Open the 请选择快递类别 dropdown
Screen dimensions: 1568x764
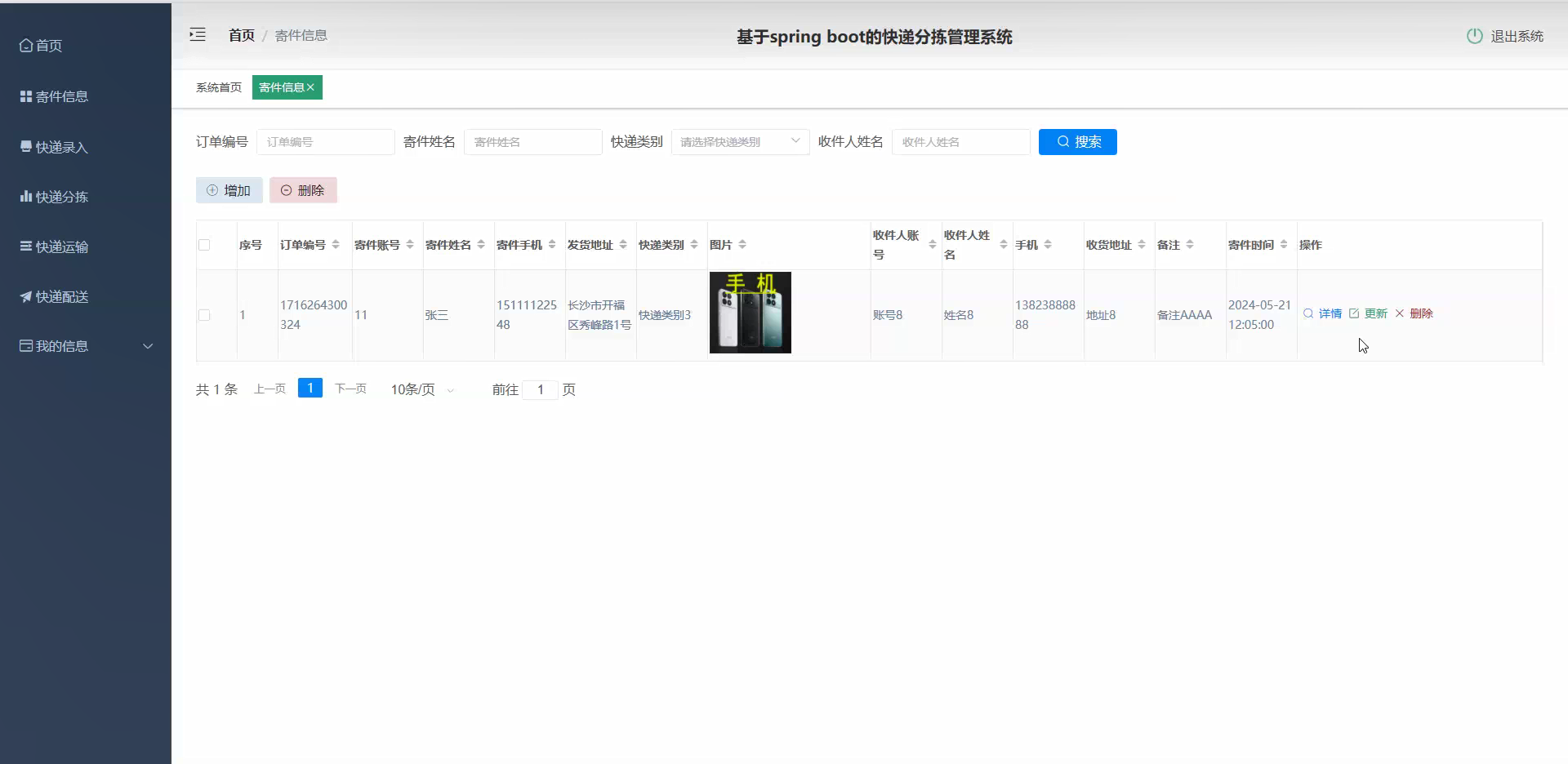(737, 141)
